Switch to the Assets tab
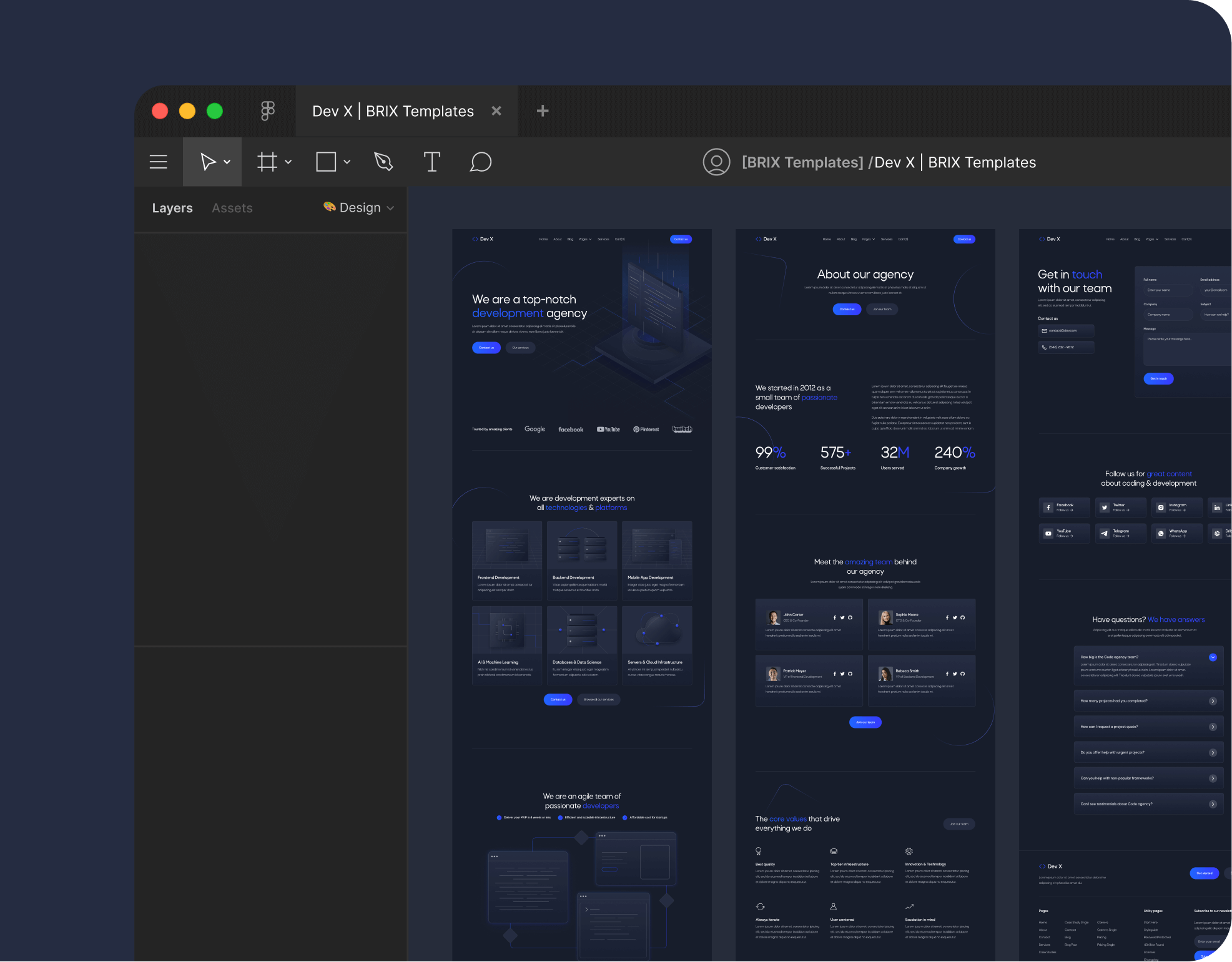The image size is (1232, 962). pos(232,207)
